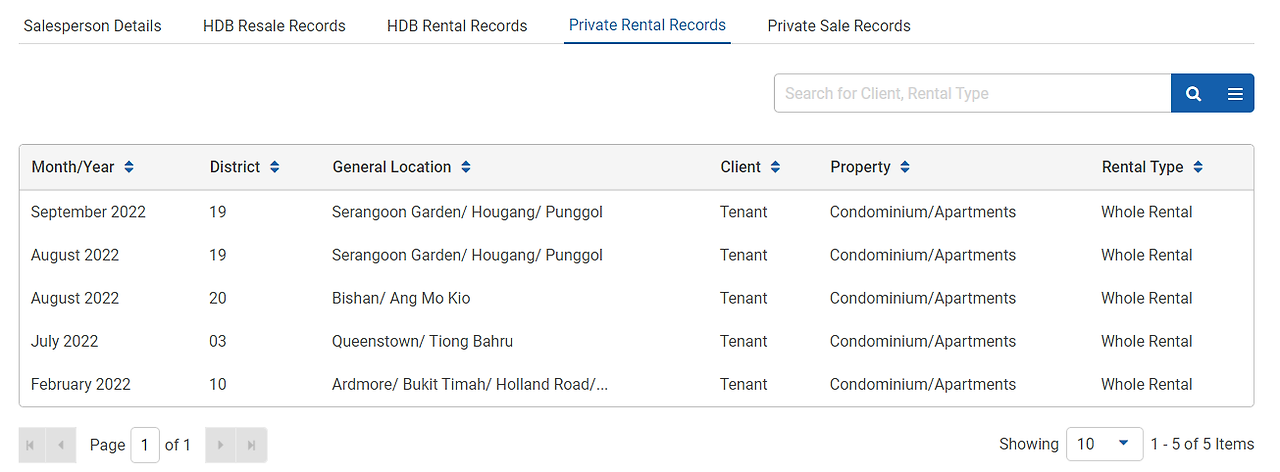This screenshot has height=472, width=1280.
Task: Focus the Client, Rental Type search field
Action: click(972, 93)
